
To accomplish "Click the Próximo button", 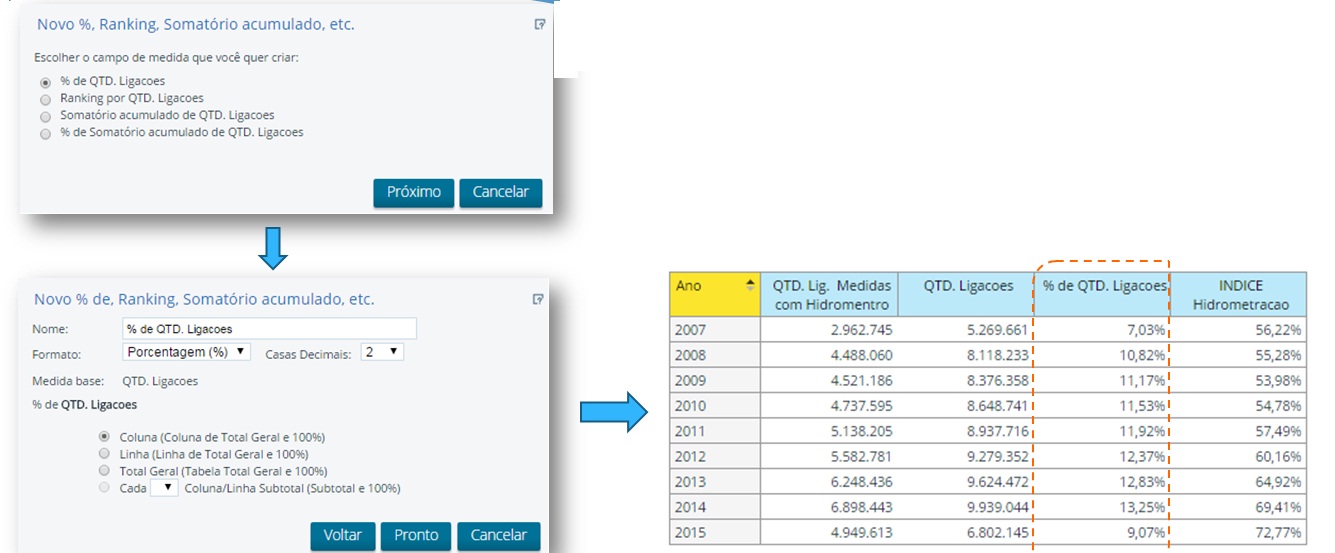I will click(x=413, y=192).
